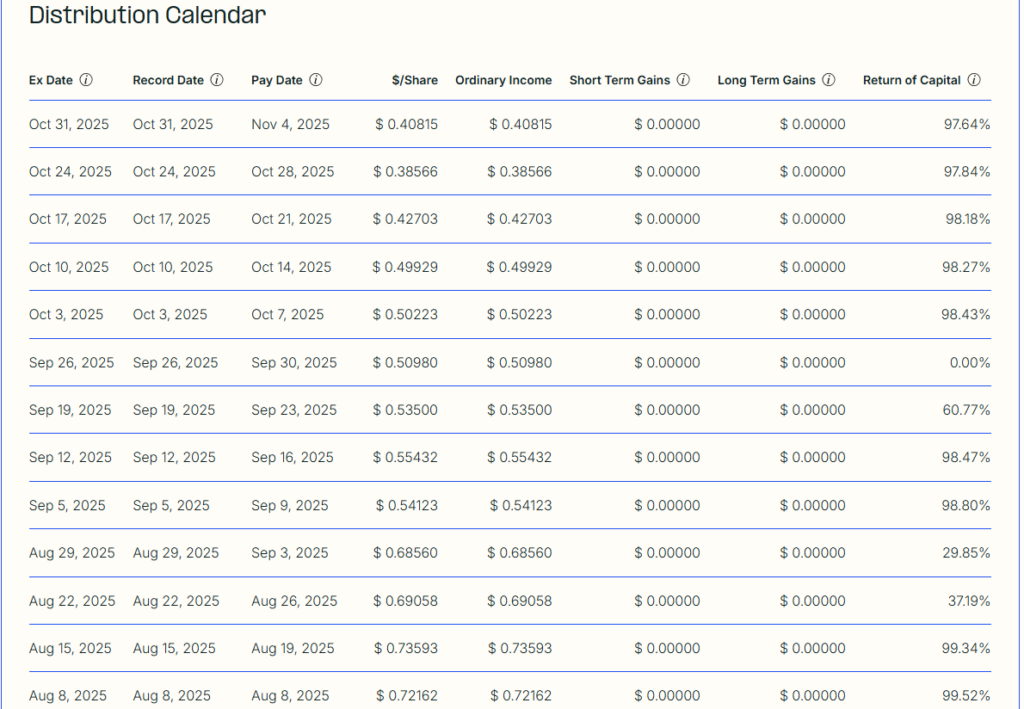Click the Nov 4, 2025 pay date cell
1024x709 pixels.
290,125
